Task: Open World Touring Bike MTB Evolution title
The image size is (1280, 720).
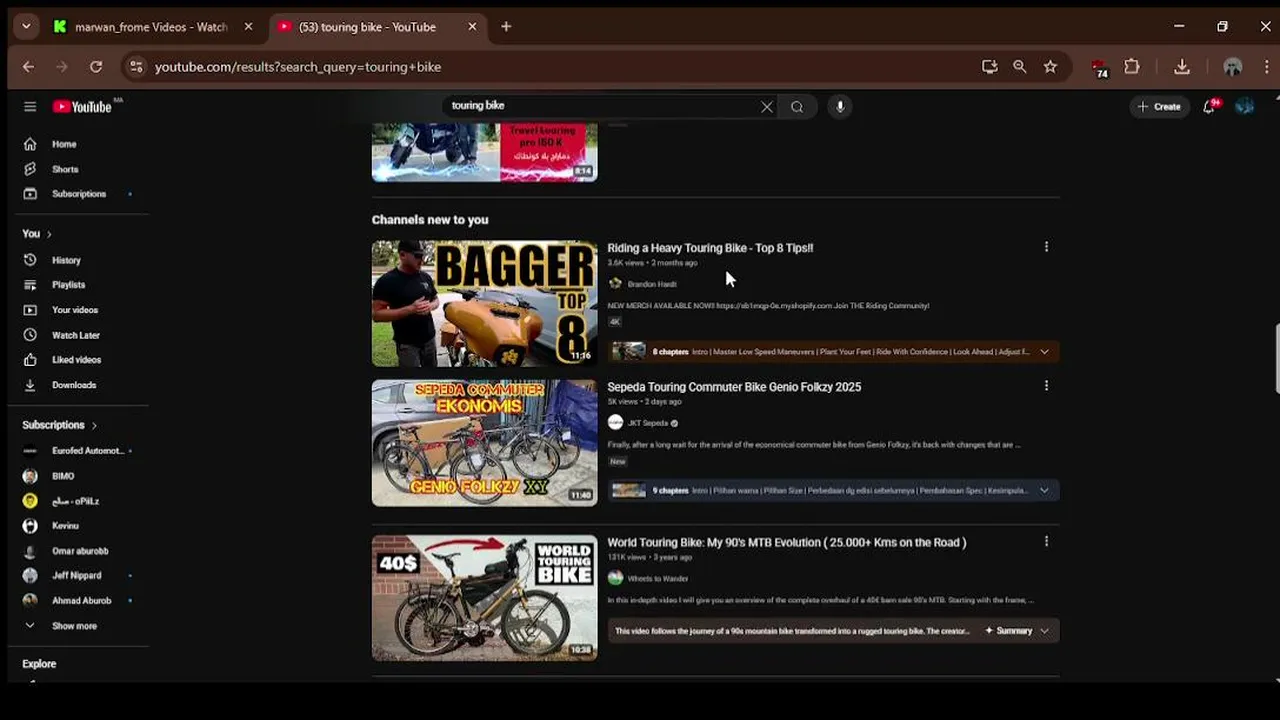Action: point(786,543)
